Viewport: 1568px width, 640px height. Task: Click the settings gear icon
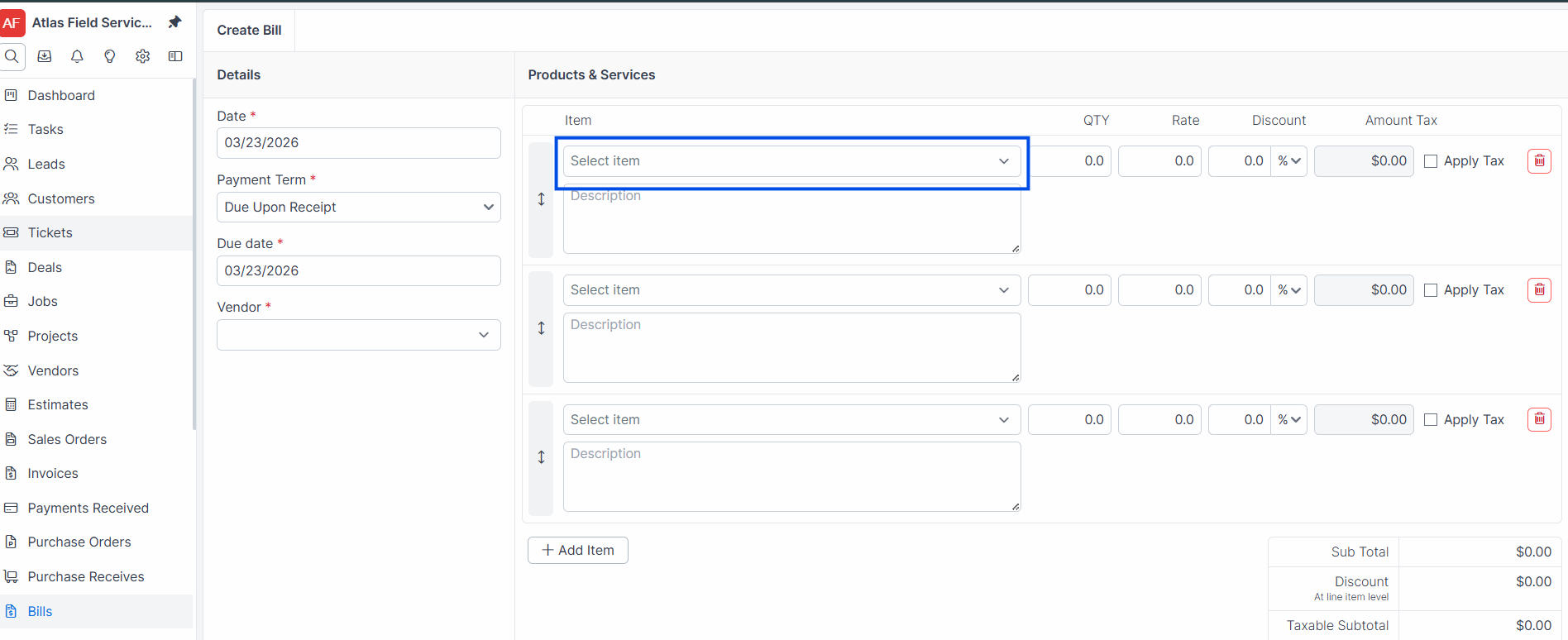click(x=142, y=56)
